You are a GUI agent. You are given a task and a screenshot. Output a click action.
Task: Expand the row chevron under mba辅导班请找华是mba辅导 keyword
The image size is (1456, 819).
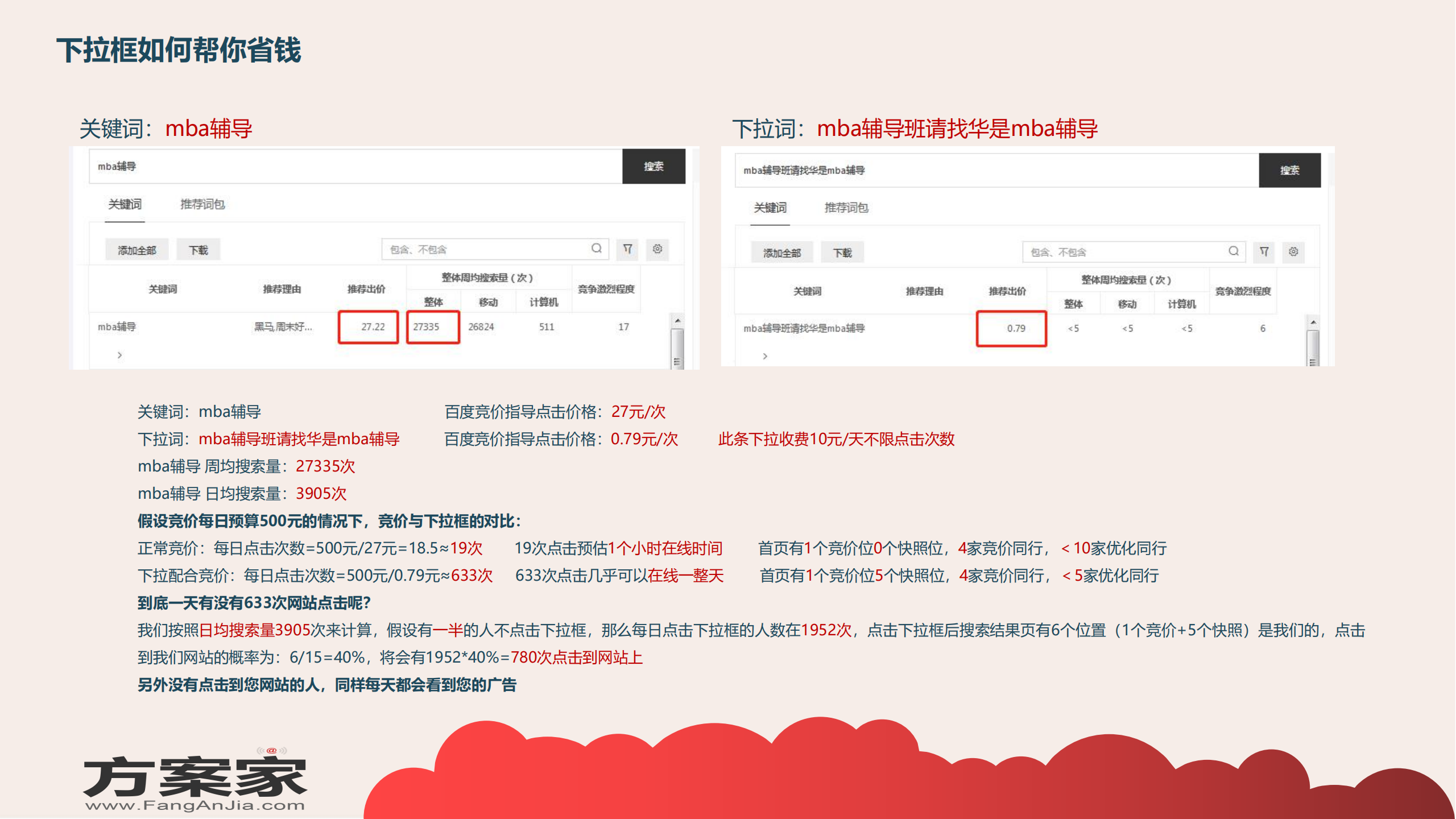765,356
